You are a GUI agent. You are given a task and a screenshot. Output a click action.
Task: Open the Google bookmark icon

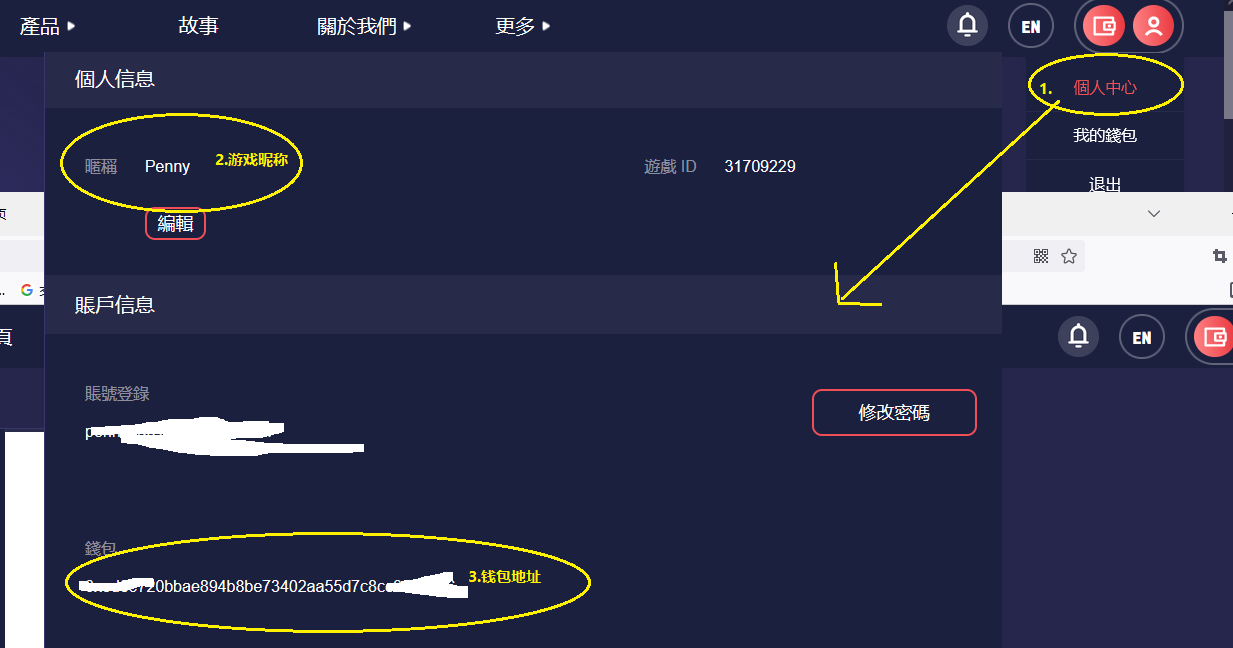point(27,290)
